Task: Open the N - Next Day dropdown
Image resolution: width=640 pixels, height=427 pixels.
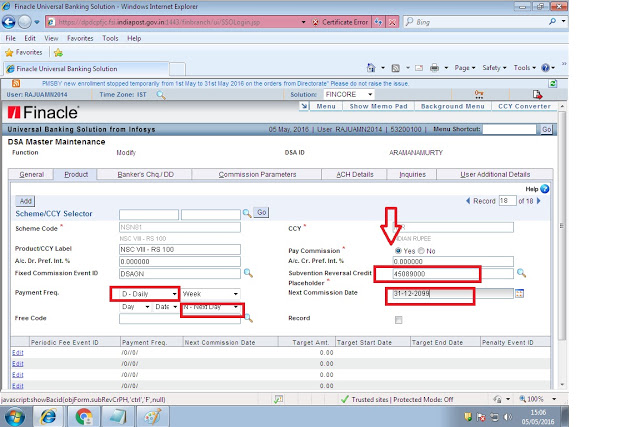Action: click(211, 307)
